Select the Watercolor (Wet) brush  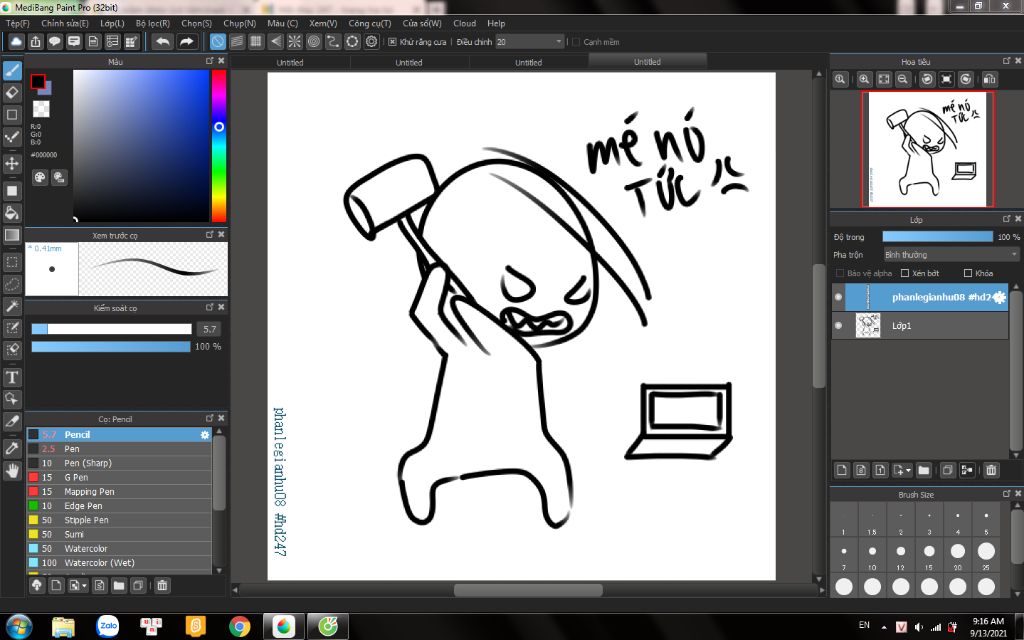(119, 562)
